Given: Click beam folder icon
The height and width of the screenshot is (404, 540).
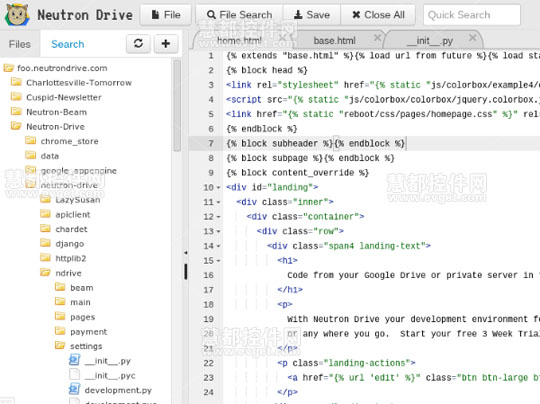Looking at the screenshot, I should (60, 287).
